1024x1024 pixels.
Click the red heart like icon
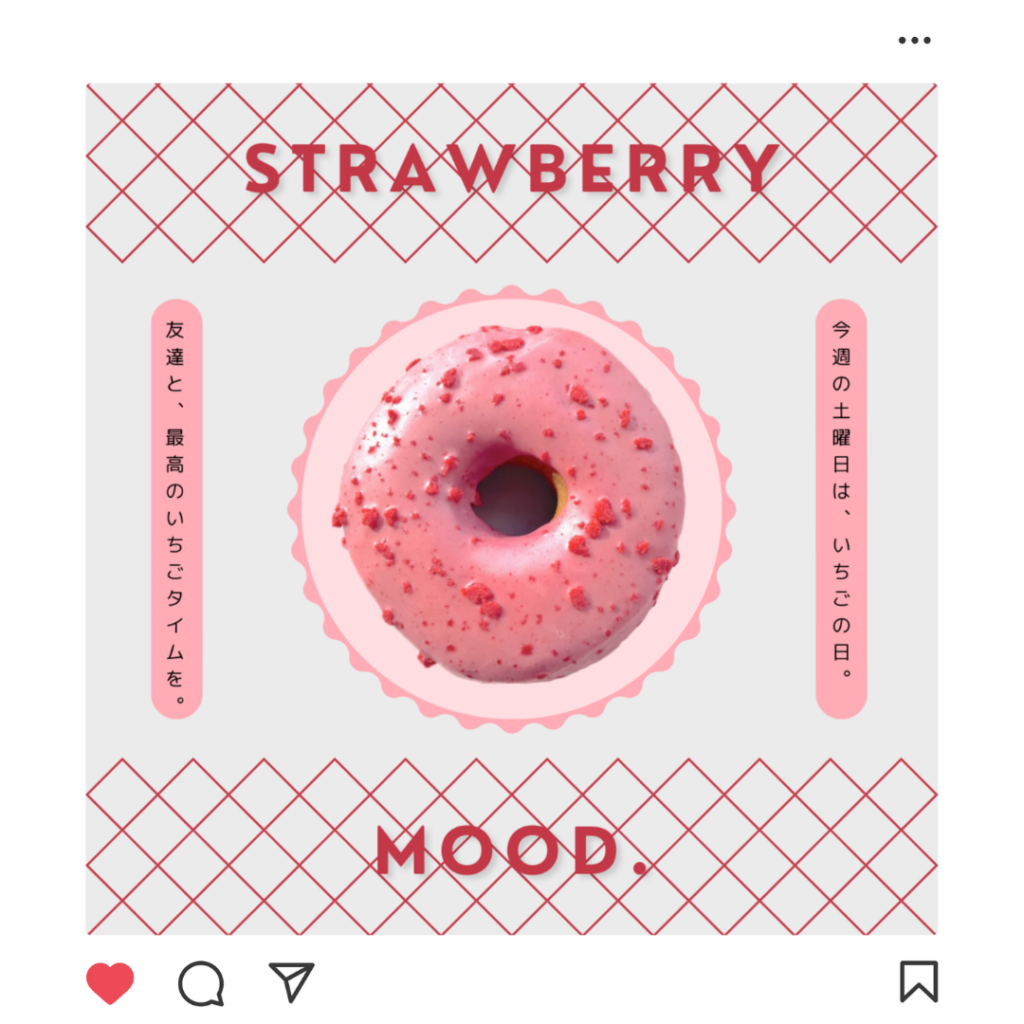pos(110,982)
